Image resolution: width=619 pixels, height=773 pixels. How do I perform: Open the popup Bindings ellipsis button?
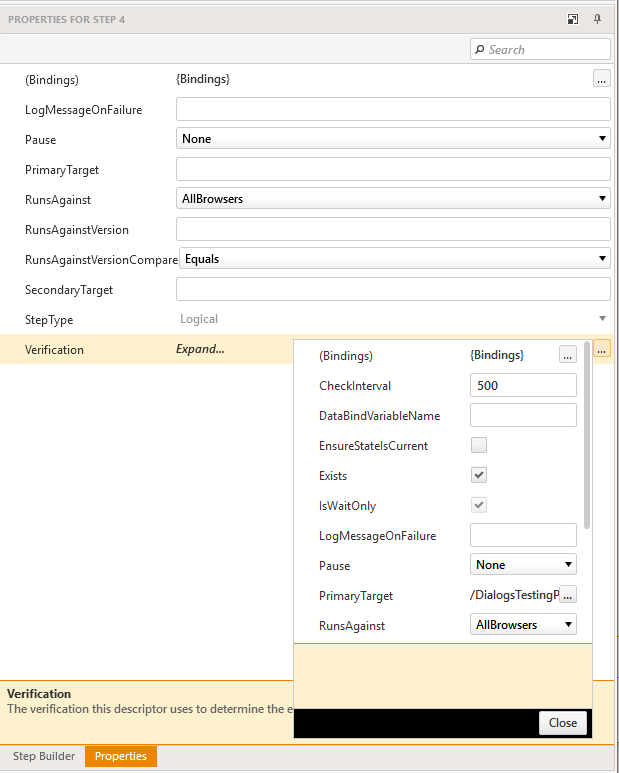tap(567, 355)
